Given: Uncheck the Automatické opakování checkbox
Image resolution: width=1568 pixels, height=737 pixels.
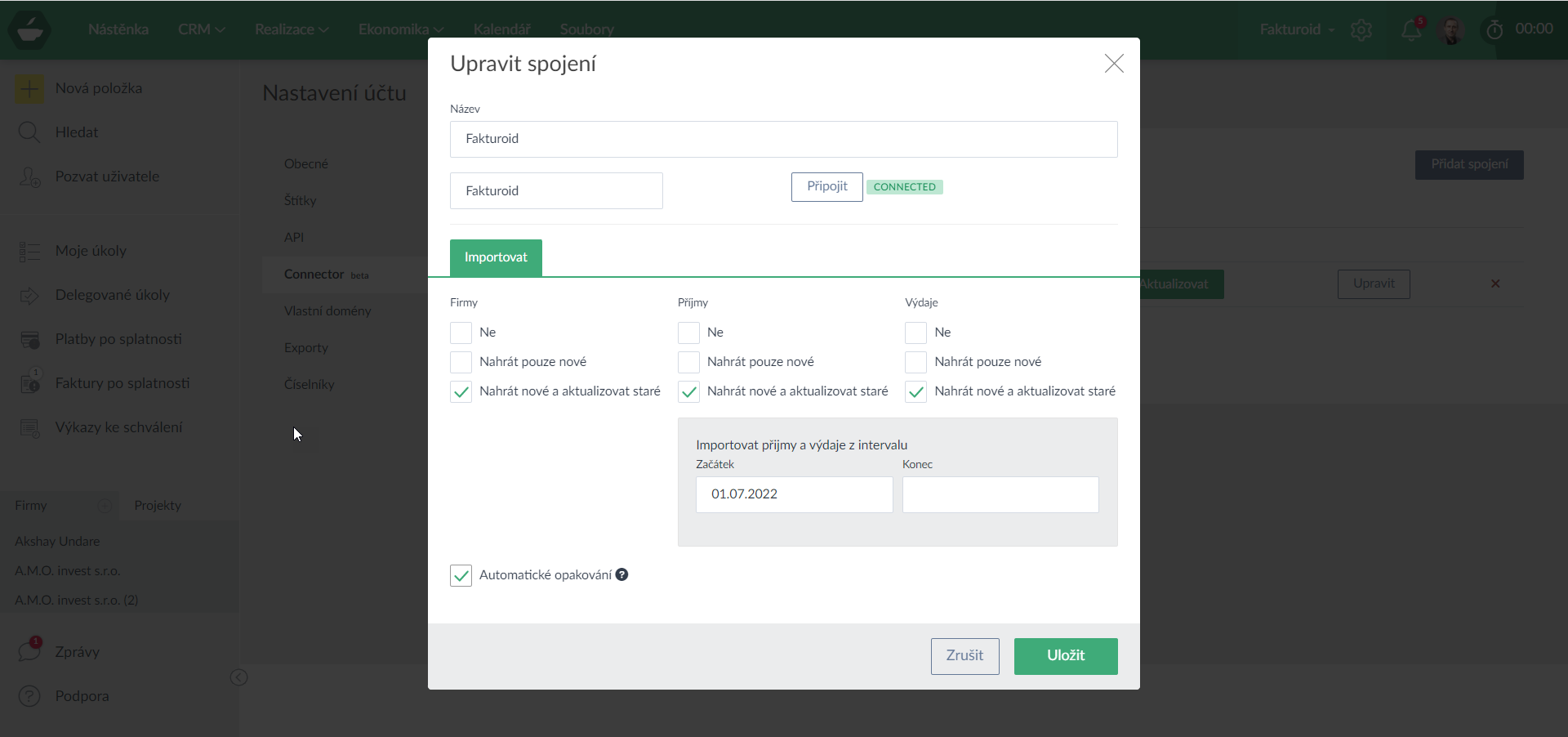Looking at the screenshot, I should click(461, 575).
